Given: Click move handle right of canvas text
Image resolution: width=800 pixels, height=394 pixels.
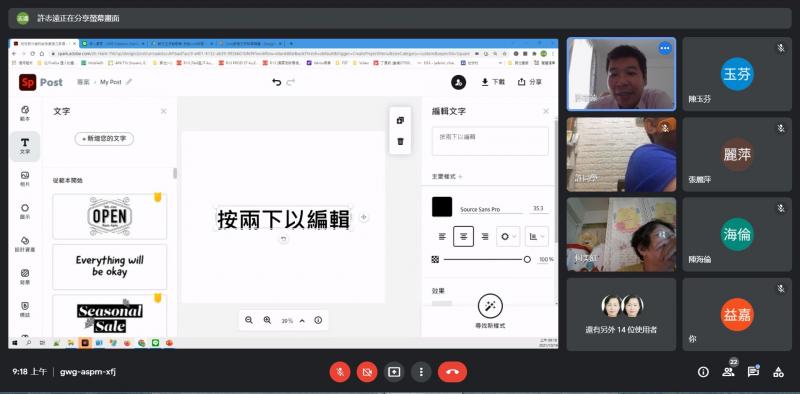Looking at the screenshot, I should 363,217.
